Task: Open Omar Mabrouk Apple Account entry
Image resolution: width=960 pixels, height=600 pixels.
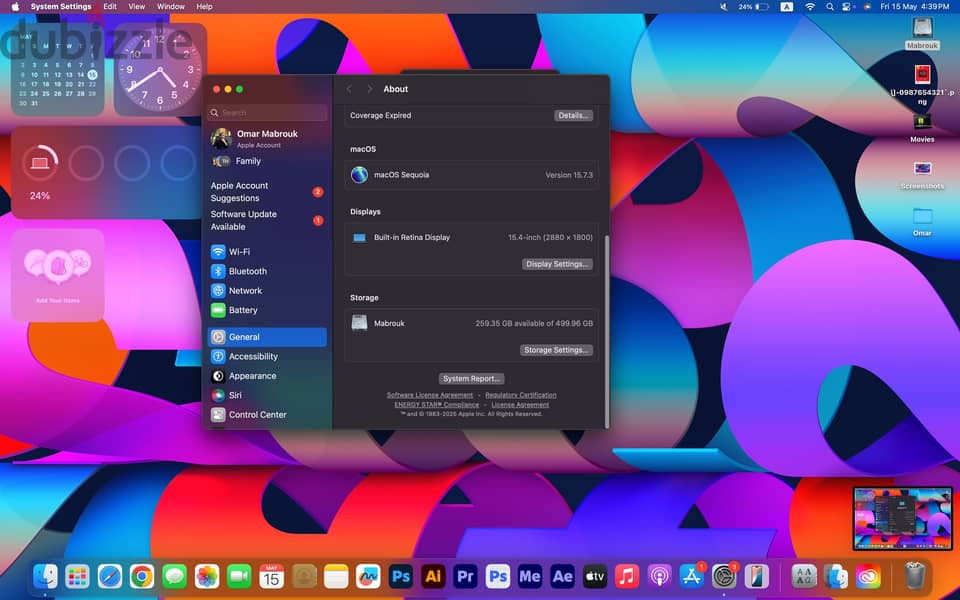Action: point(267,138)
